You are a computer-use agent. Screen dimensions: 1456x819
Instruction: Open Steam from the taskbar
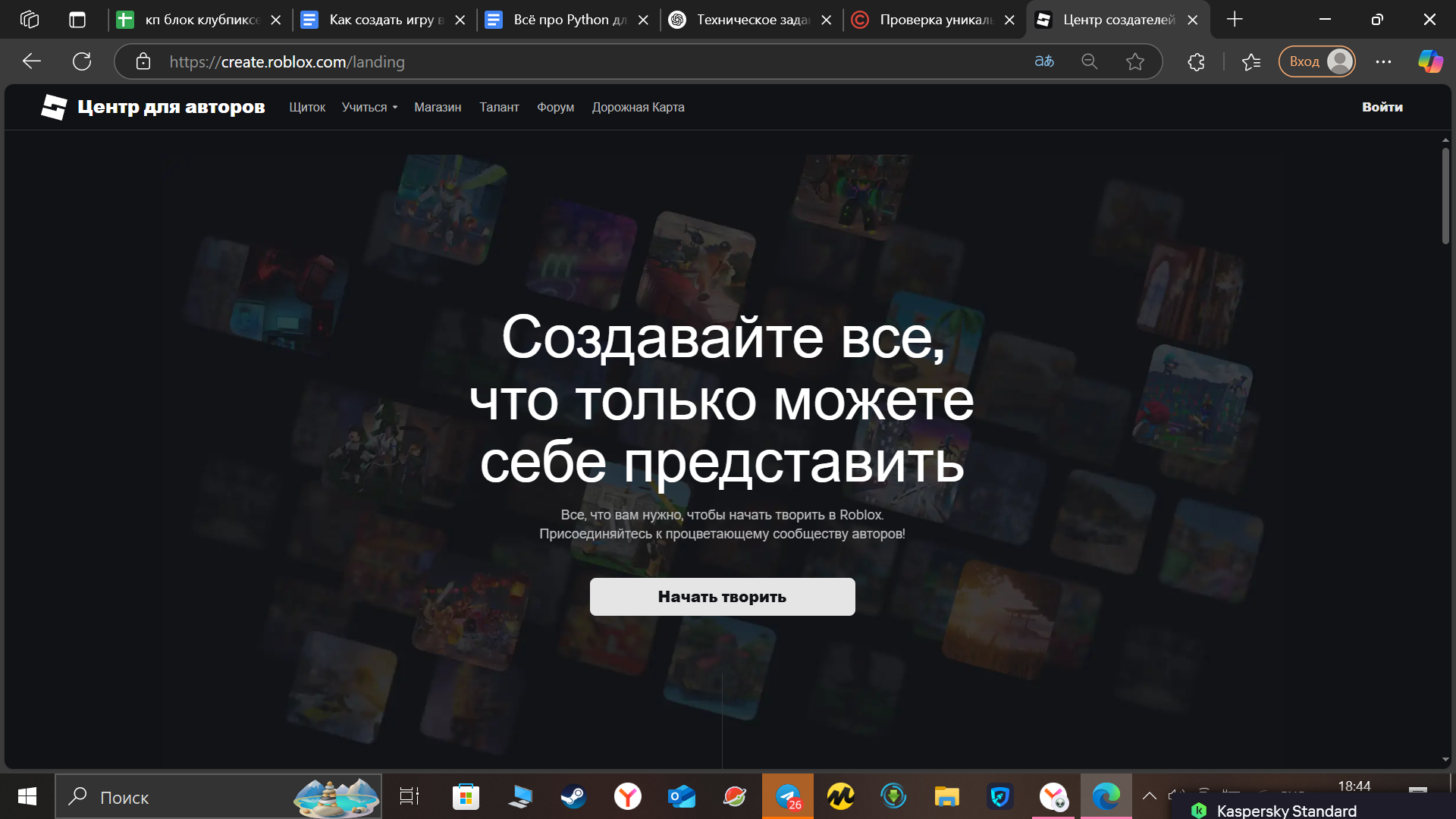(x=573, y=796)
